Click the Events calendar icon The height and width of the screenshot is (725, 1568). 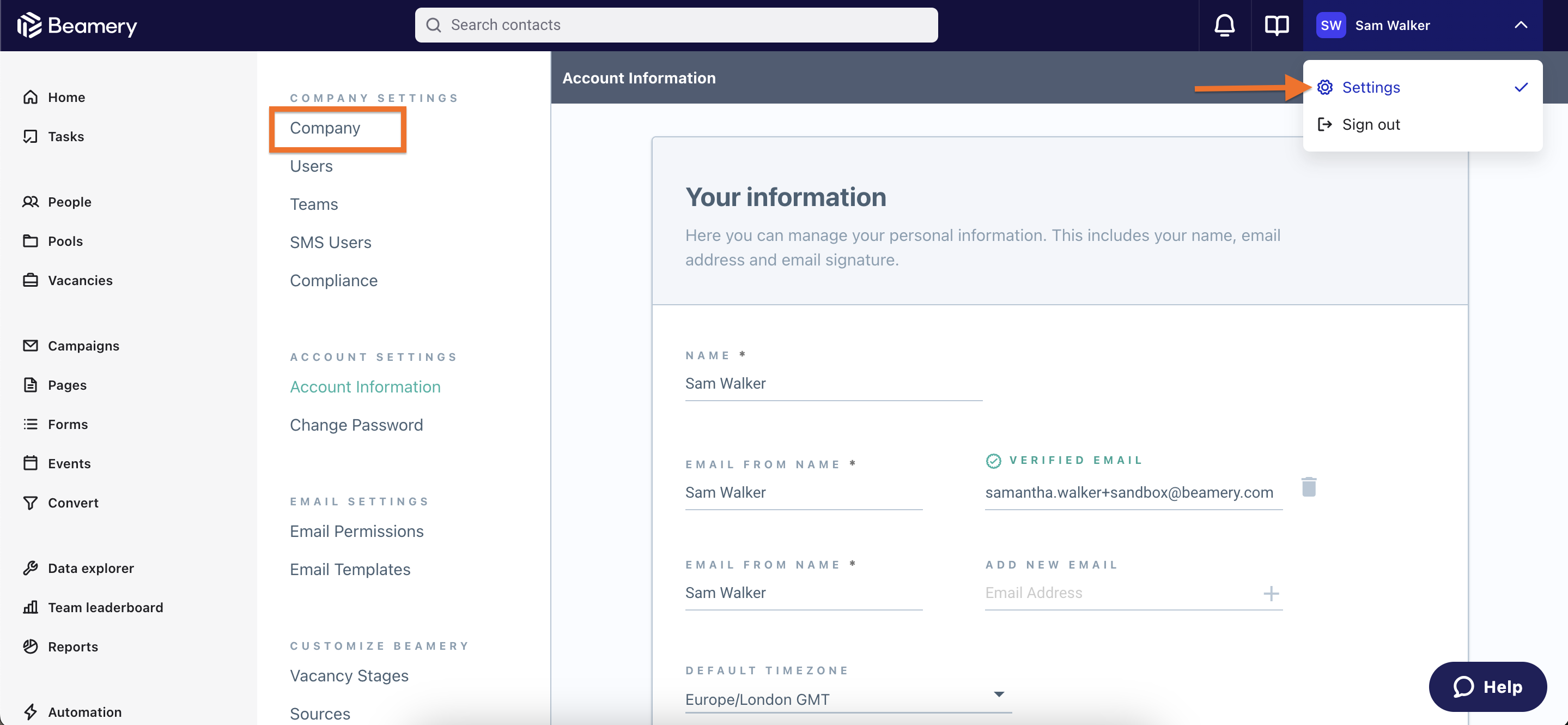[31, 463]
